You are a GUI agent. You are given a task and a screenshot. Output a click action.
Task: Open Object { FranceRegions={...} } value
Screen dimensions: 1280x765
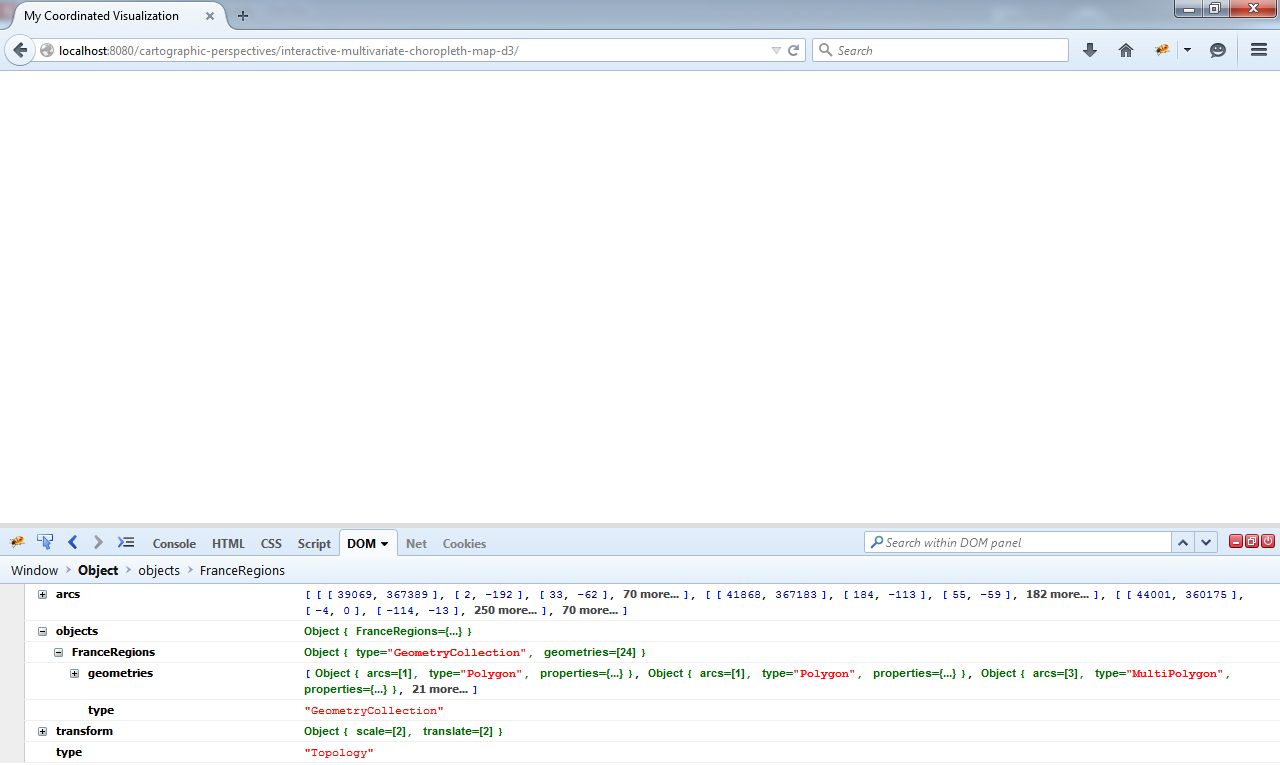click(x=388, y=631)
